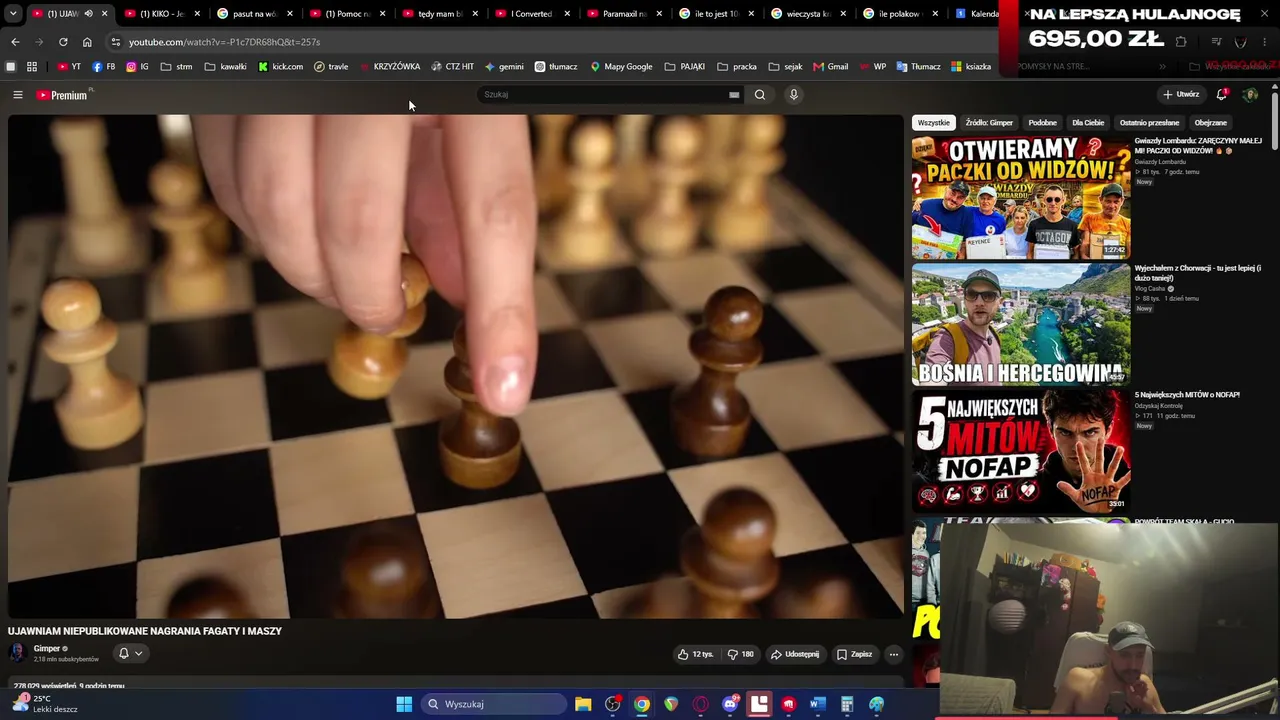Open the Windows Start menu

pos(404,704)
